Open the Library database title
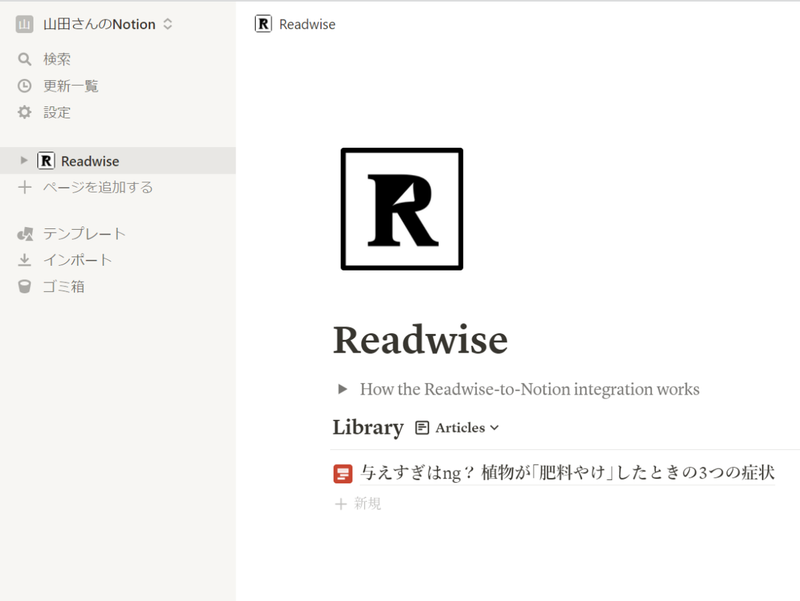The height and width of the screenshot is (601, 800). [x=368, y=427]
